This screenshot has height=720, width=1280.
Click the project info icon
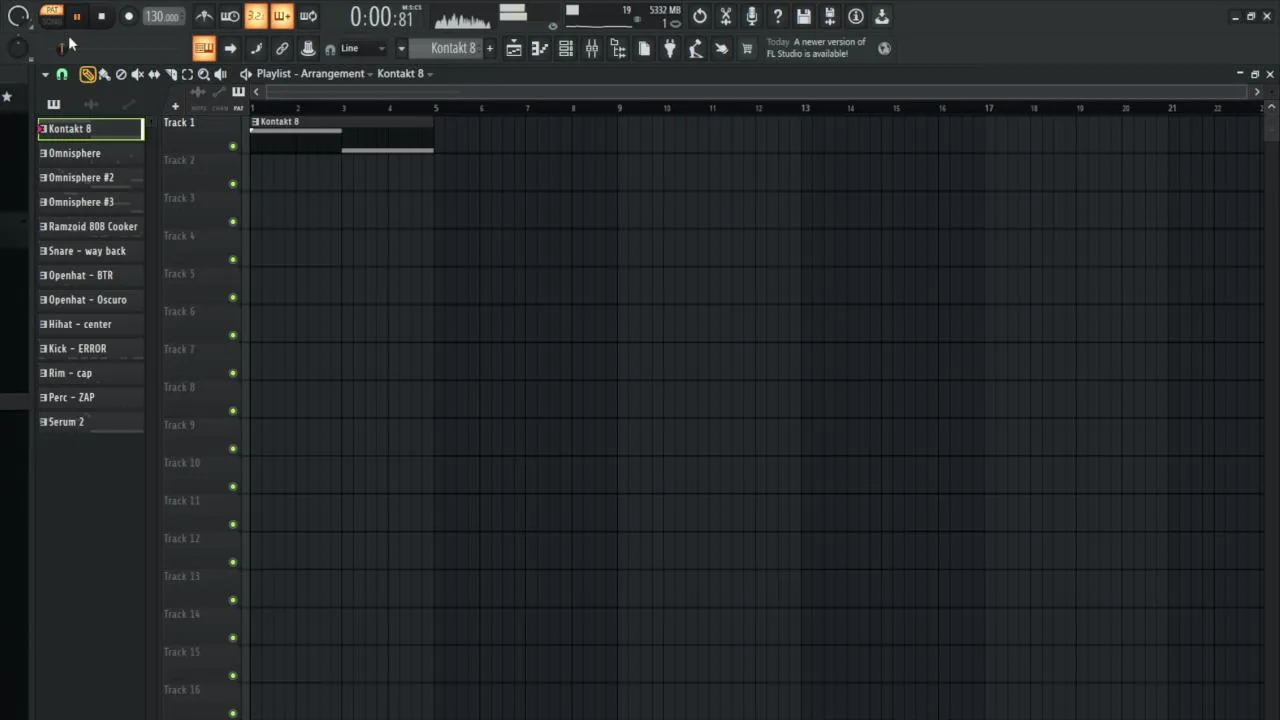[x=856, y=16]
